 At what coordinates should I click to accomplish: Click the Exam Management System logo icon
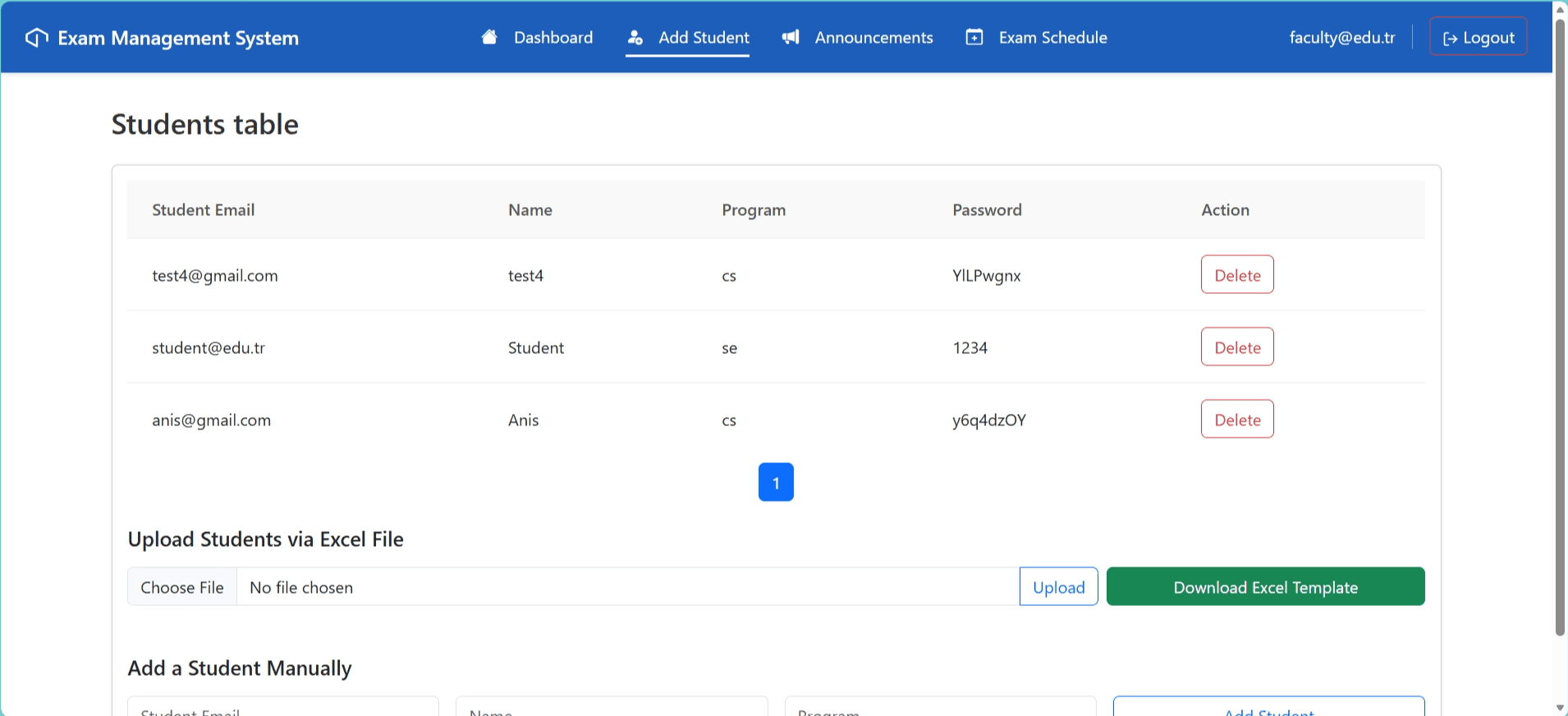point(37,38)
